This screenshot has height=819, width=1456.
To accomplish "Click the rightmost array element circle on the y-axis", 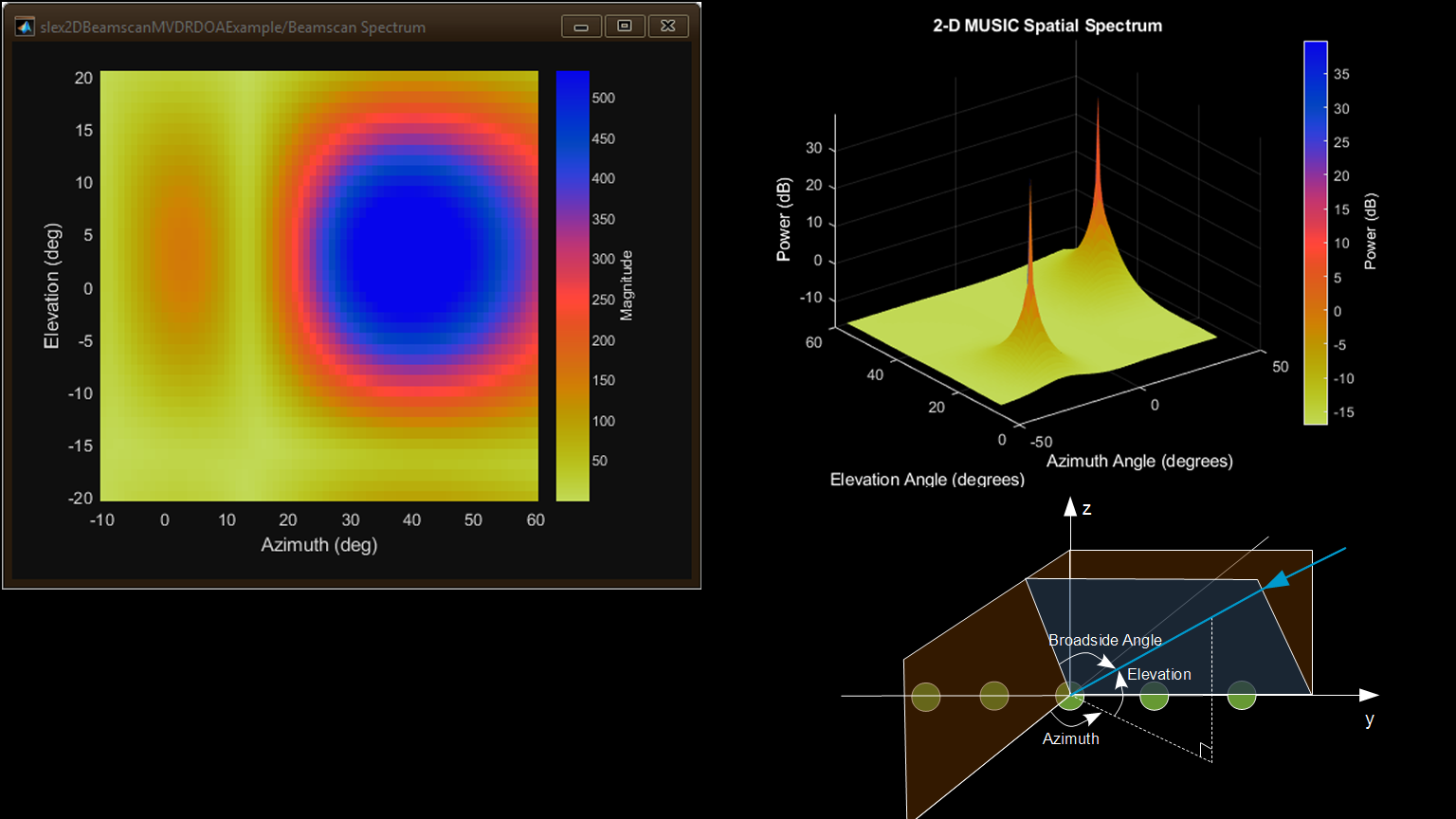I will [1241, 696].
